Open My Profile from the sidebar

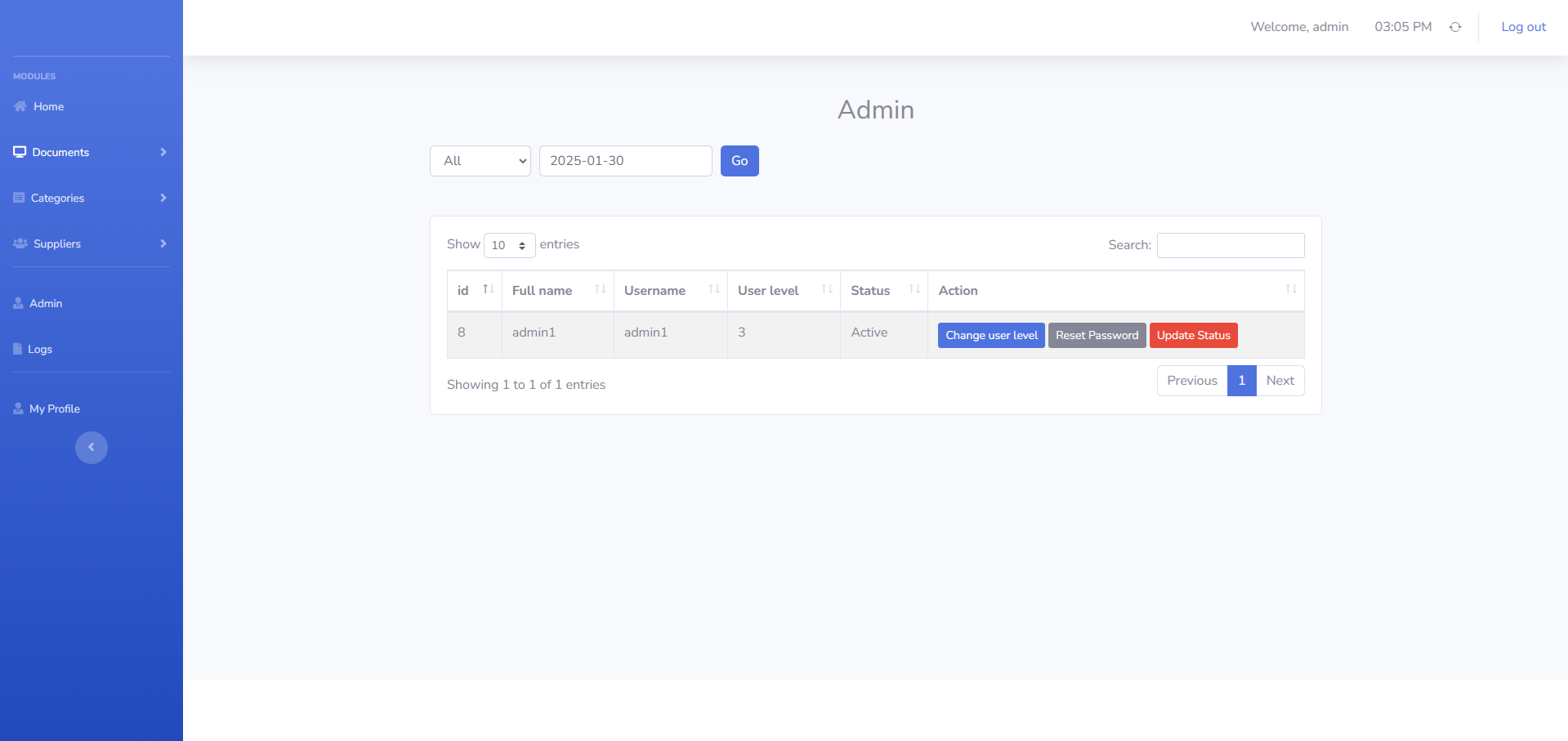click(54, 409)
